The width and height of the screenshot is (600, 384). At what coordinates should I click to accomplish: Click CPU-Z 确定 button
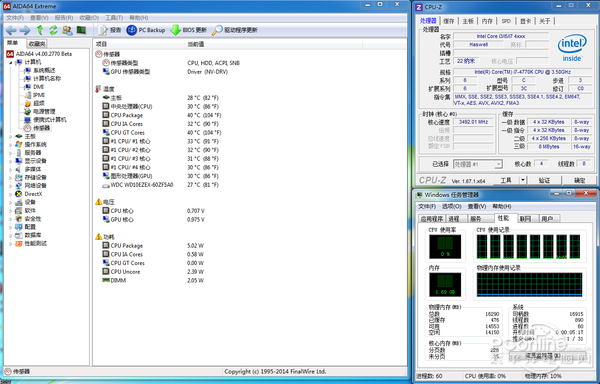[580, 180]
